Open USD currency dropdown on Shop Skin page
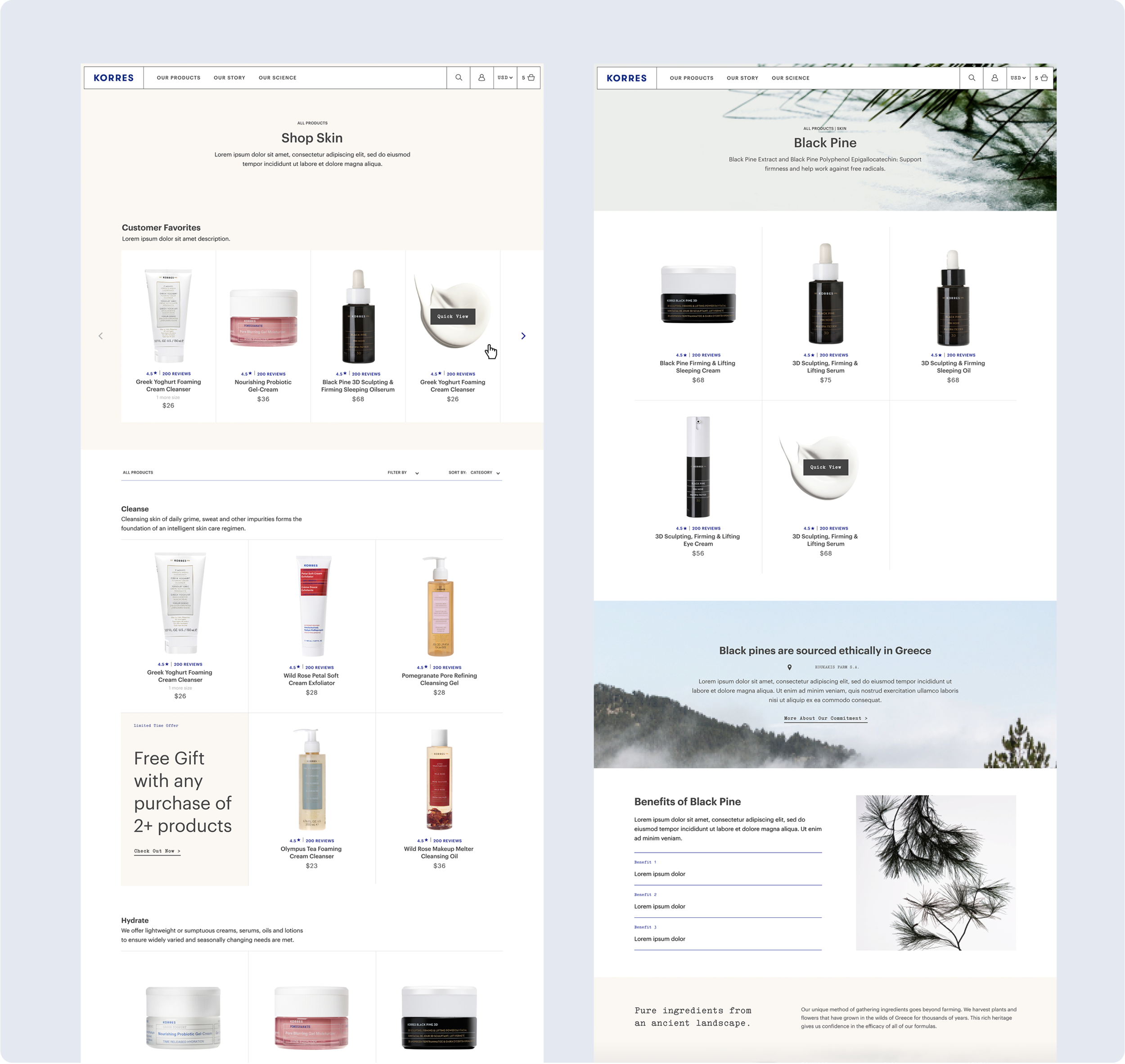The height and width of the screenshot is (1064, 1125). pos(504,78)
